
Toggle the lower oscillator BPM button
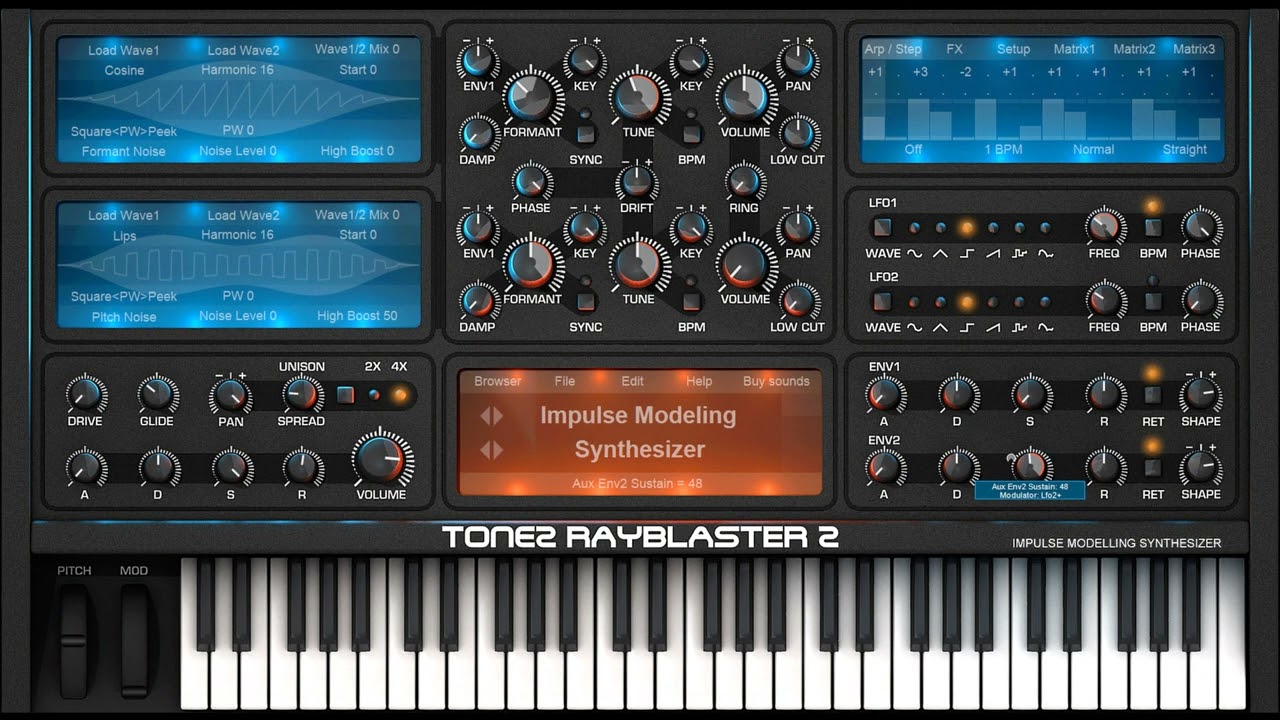click(691, 300)
